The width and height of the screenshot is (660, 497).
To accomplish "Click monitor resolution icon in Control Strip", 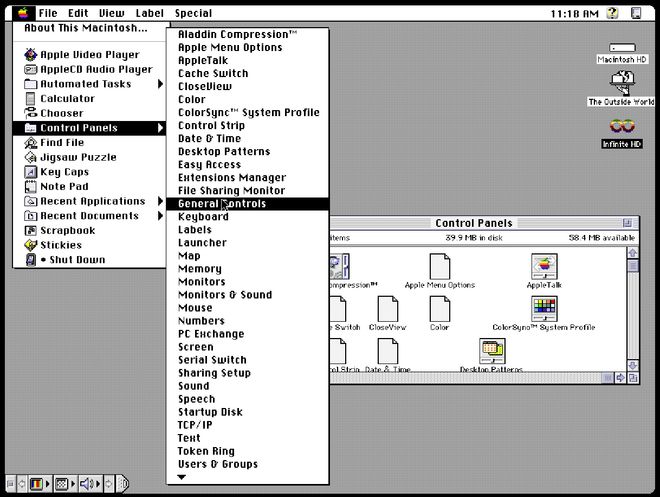I will pyautogui.click(x=61, y=484).
